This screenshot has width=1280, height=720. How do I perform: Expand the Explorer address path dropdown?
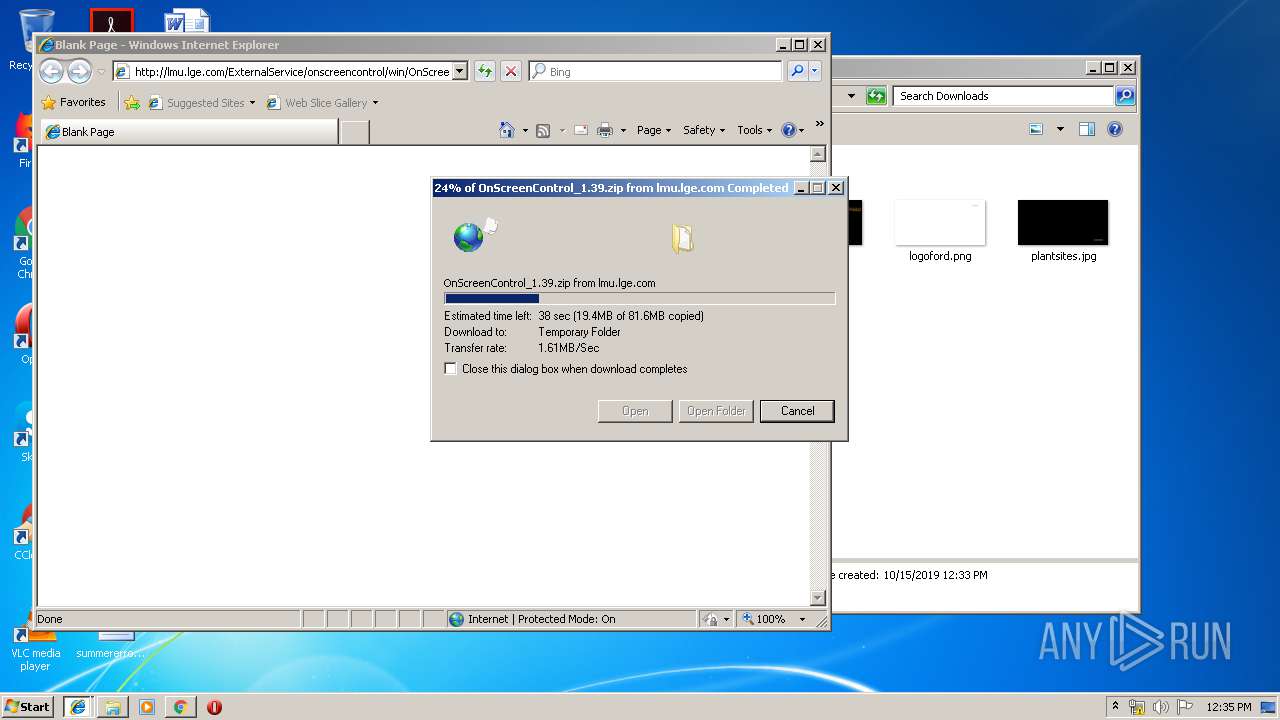[x=851, y=96]
